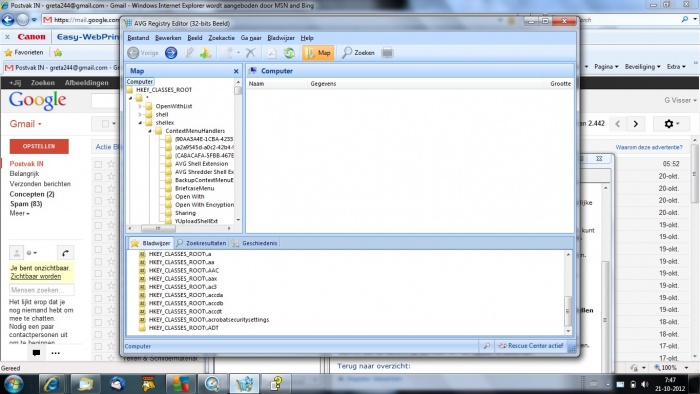This screenshot has height=394, width=700.
Task: Open the Ga naar menu
Action: tap(251, 38)
